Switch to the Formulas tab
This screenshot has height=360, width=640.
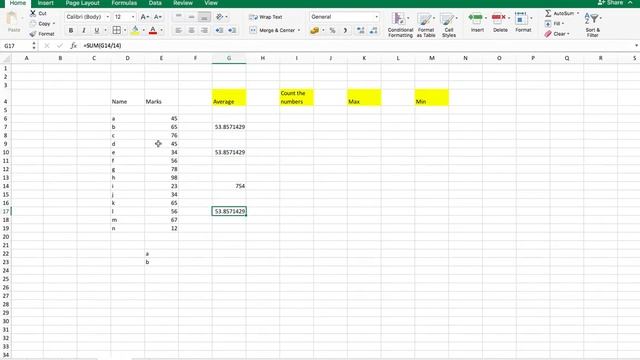point(124,3)
